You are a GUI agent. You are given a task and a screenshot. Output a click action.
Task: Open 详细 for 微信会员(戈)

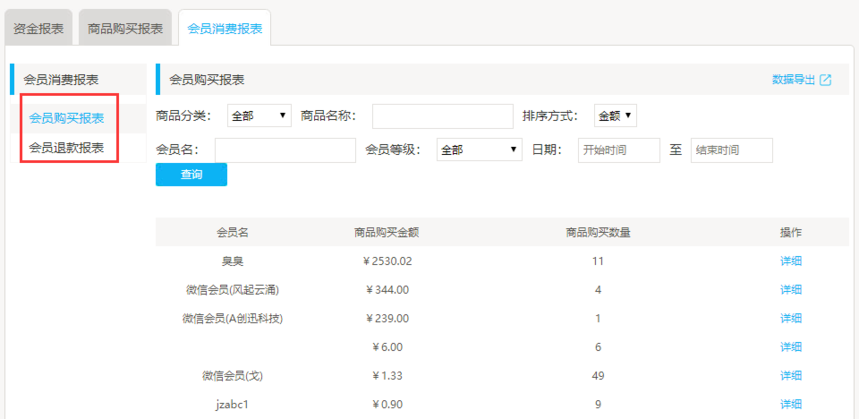pyautogui.click(x=791, y=376)
